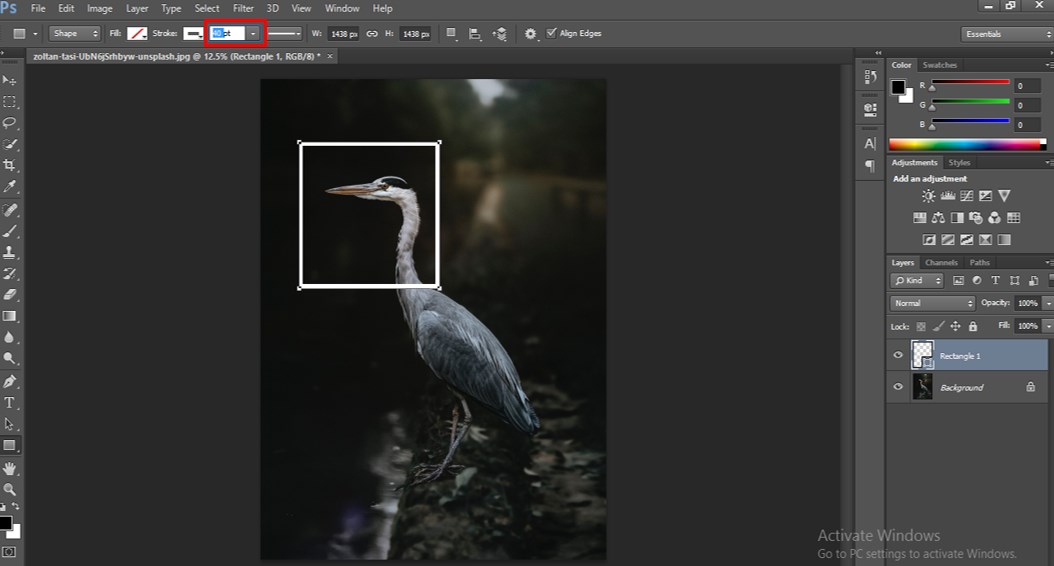Image resolution: width=1054 pixels, height=566 pixels.
Task: Hide the Background layer
Action: point(897,387)
